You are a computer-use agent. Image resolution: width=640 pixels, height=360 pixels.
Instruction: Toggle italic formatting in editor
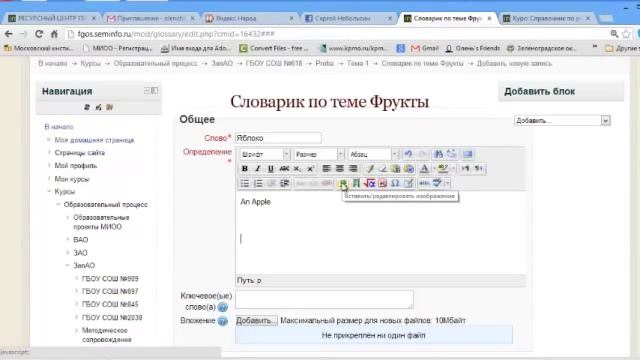[258, 169]
